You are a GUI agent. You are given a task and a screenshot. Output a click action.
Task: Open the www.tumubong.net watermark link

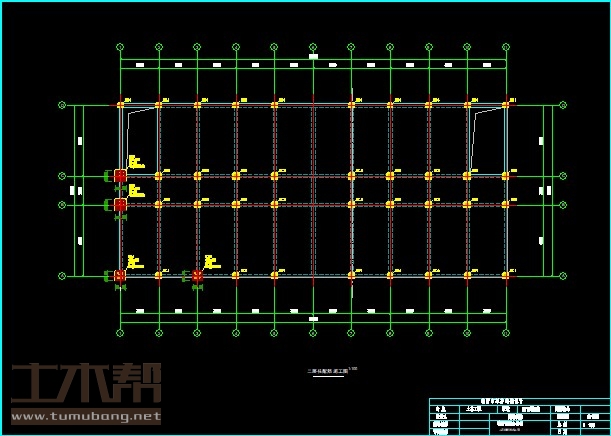(86, 416)
